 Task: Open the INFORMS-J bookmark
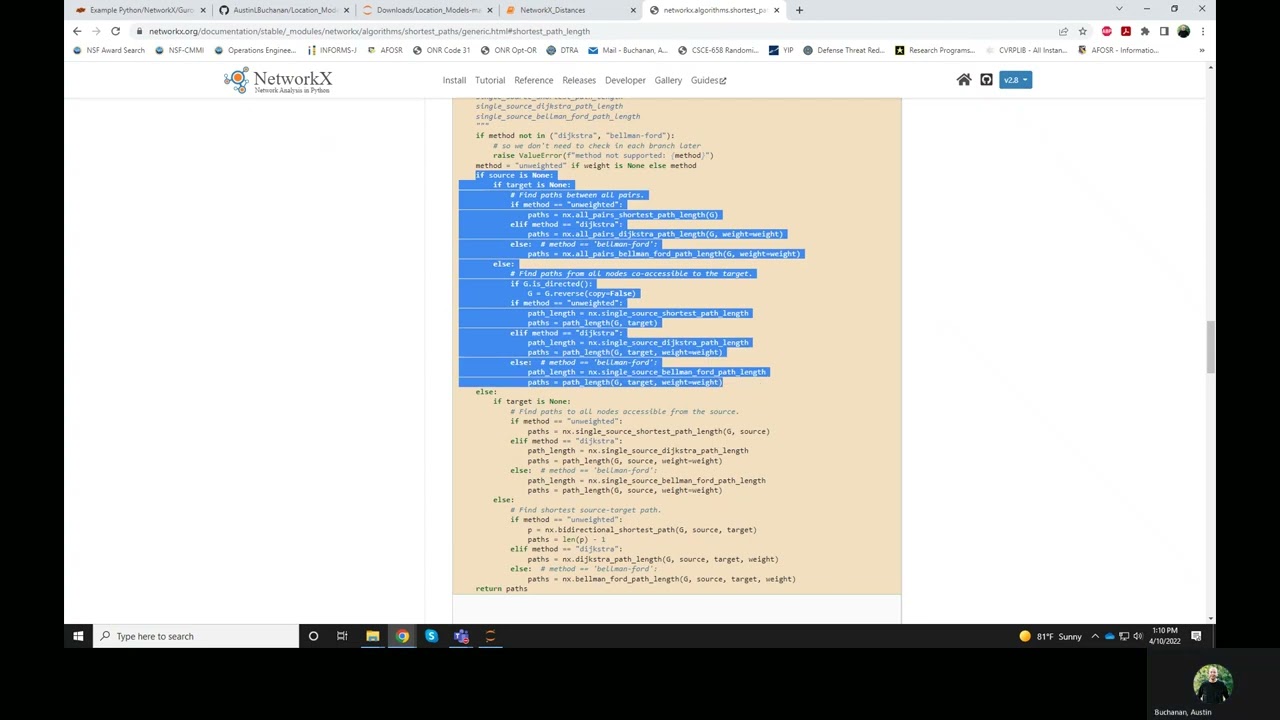(332, 50)
